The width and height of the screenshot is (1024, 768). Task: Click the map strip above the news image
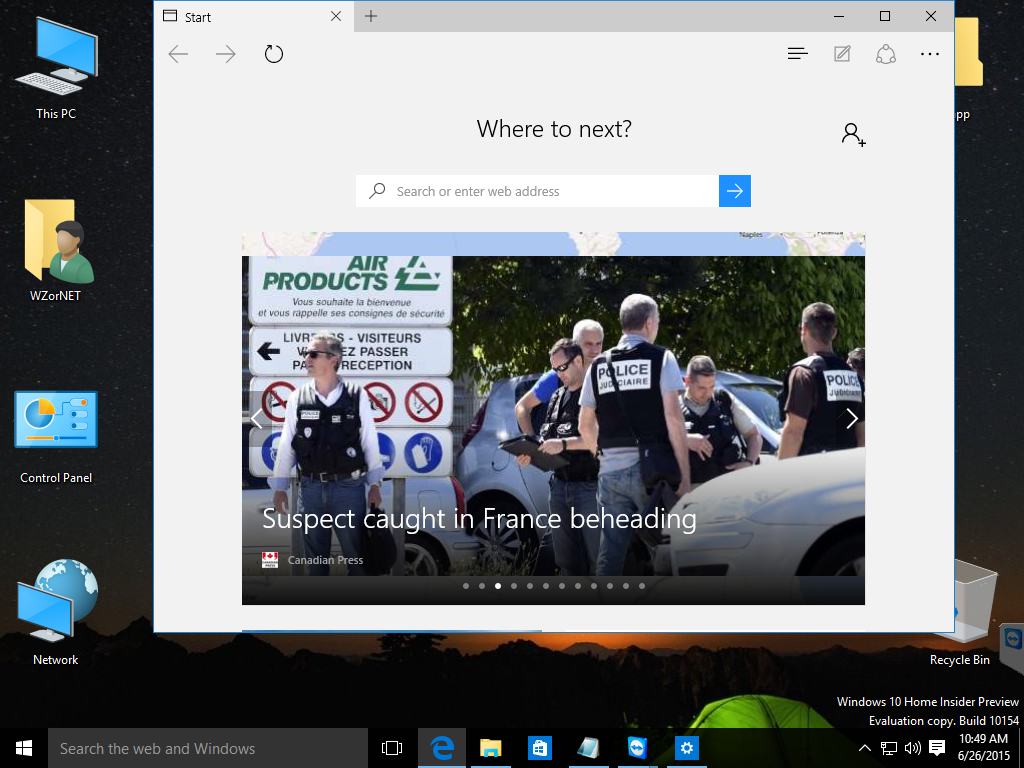click(553, 244)
